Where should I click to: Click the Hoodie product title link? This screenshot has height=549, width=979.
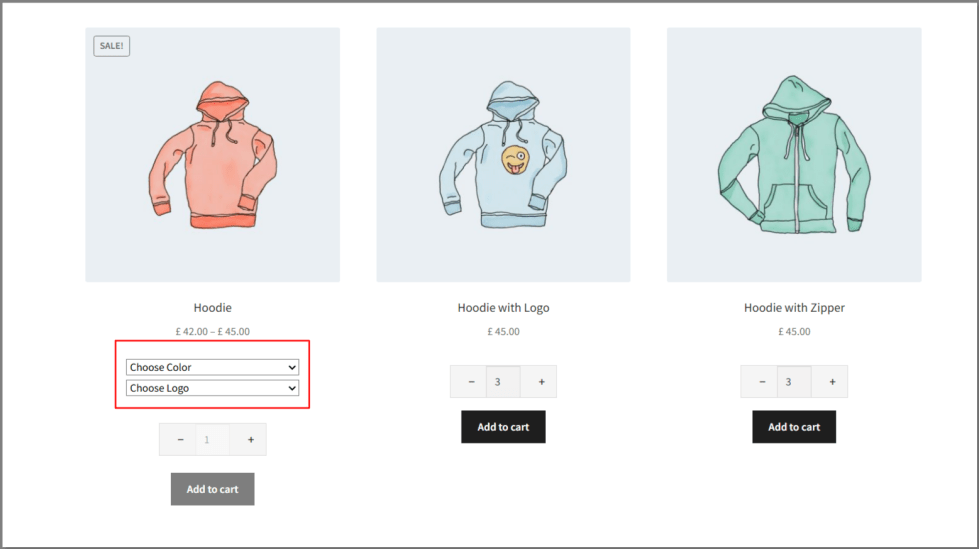pos(212,307)
